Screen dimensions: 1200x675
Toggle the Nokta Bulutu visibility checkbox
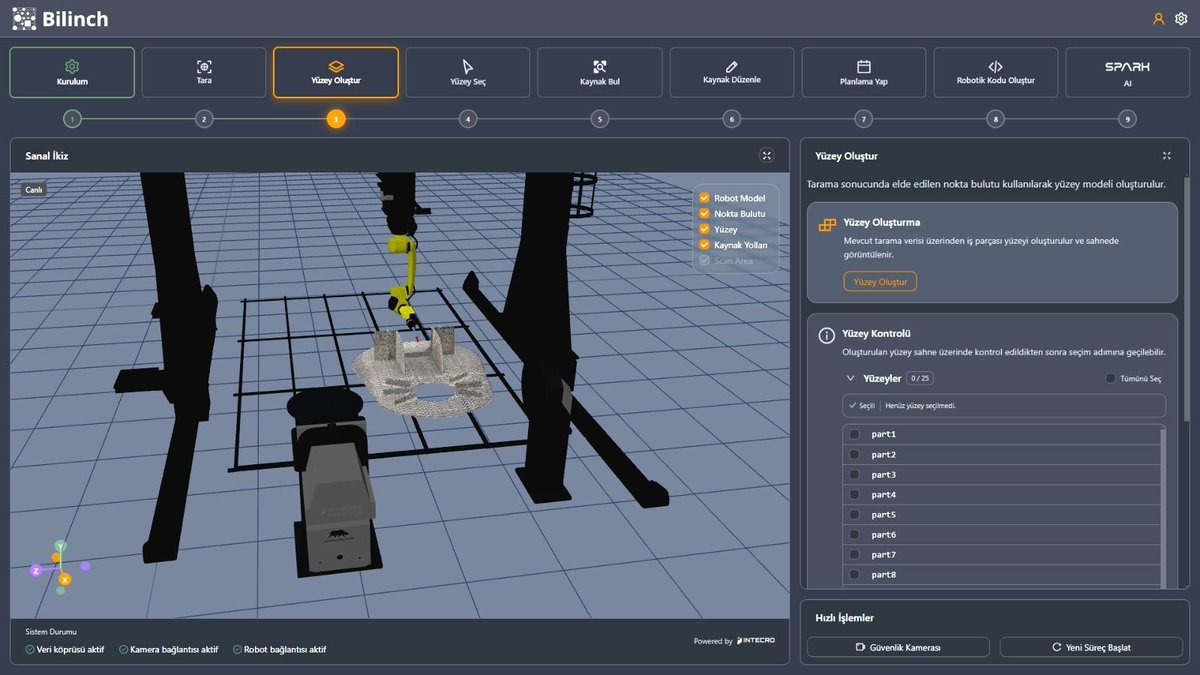pos(704,214)
